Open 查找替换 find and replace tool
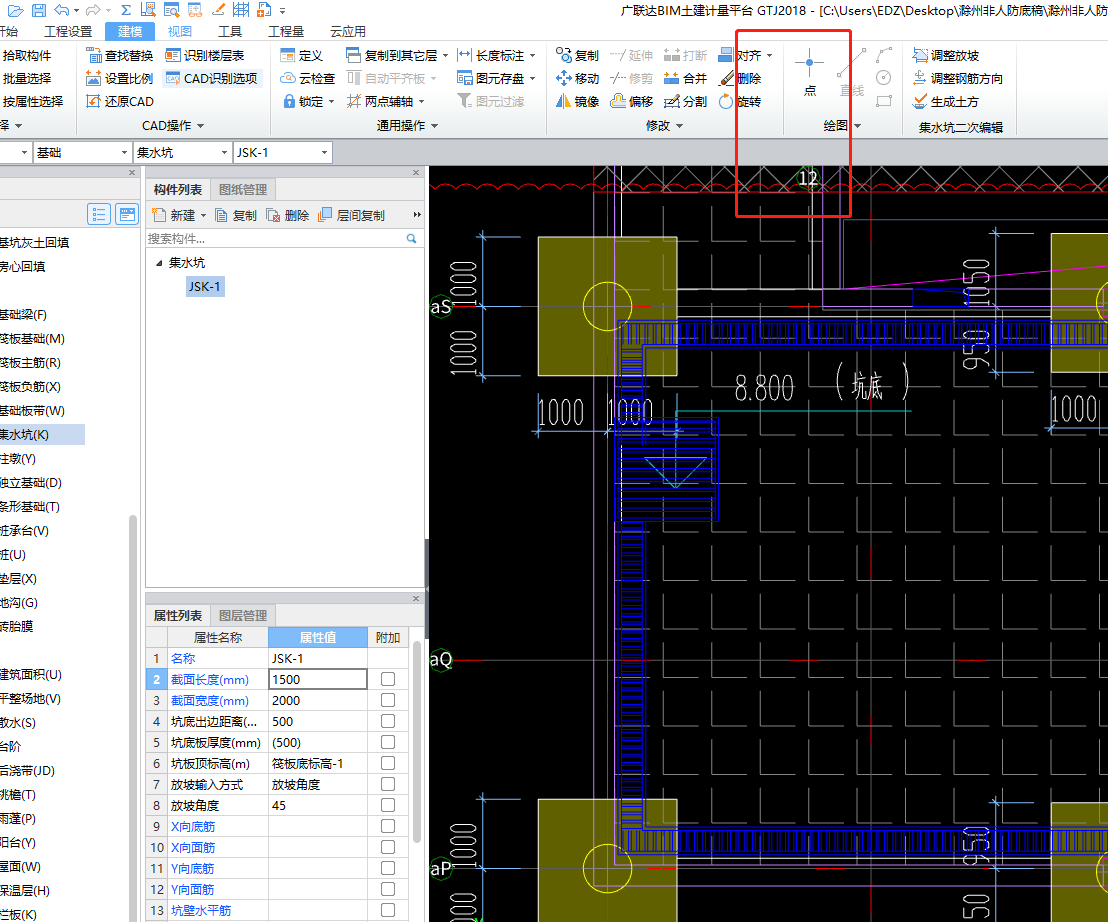Viewport: 1108px width, 922px height. 119,55
